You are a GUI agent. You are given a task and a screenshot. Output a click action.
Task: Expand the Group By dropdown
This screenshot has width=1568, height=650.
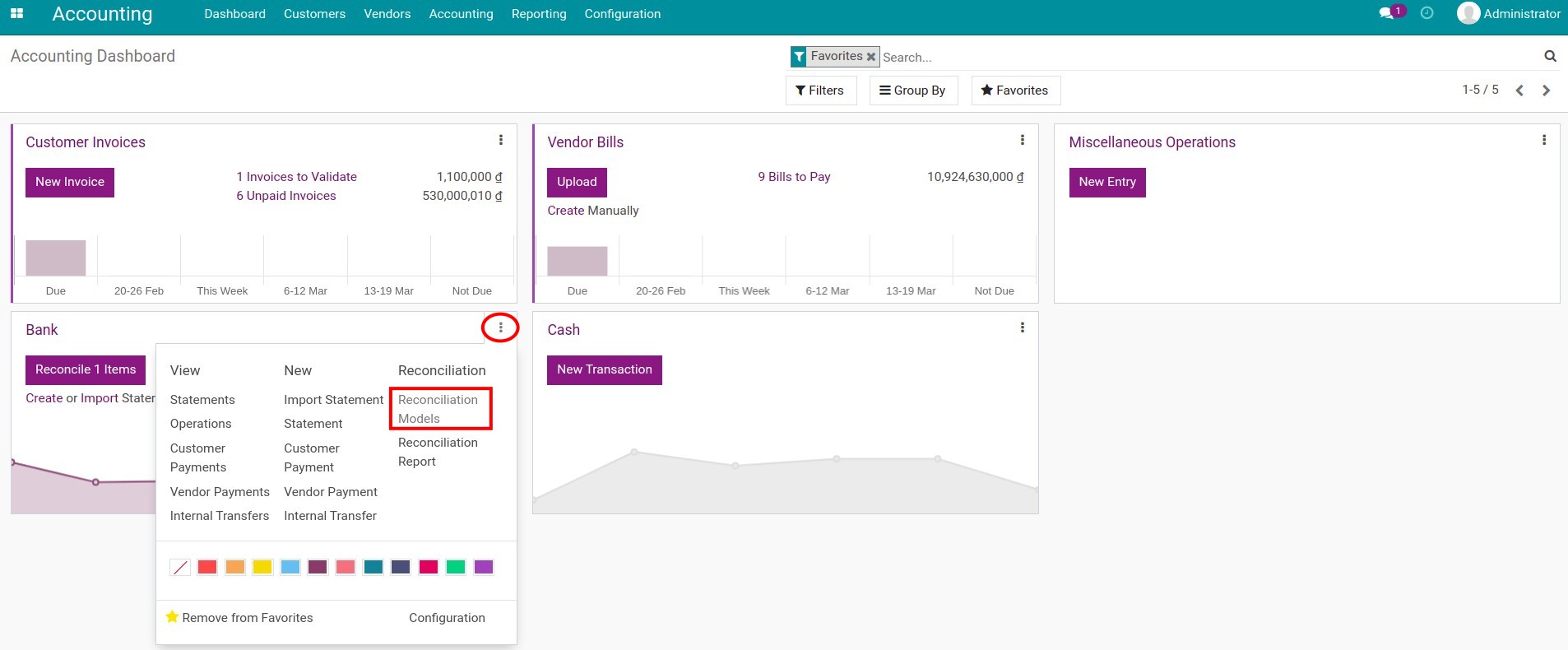point(912,91)
